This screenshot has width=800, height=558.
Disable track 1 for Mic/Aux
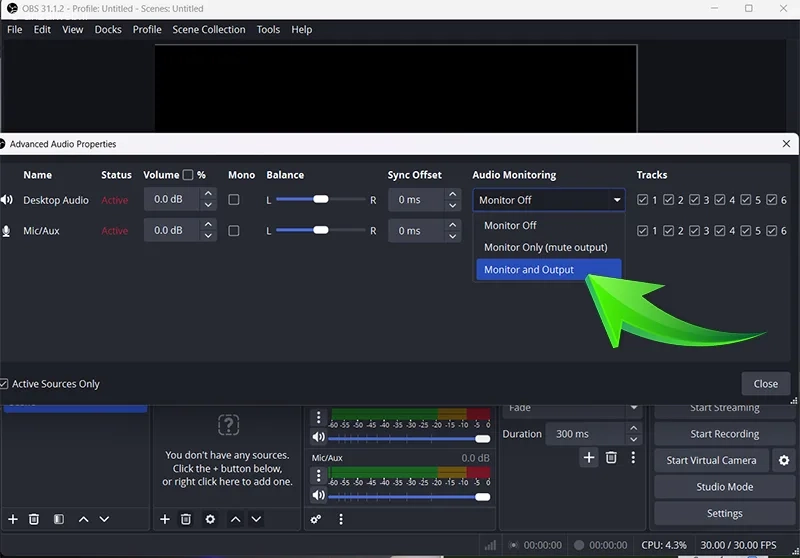643,231
